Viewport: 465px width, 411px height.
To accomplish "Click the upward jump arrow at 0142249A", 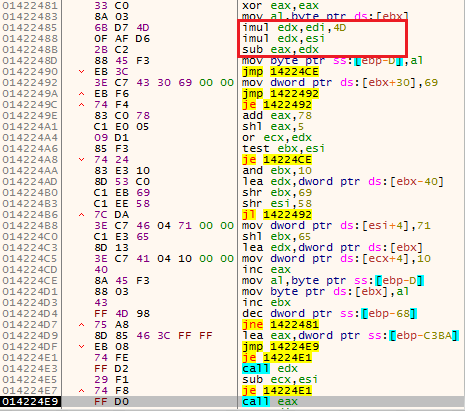I will pos(81,94).
